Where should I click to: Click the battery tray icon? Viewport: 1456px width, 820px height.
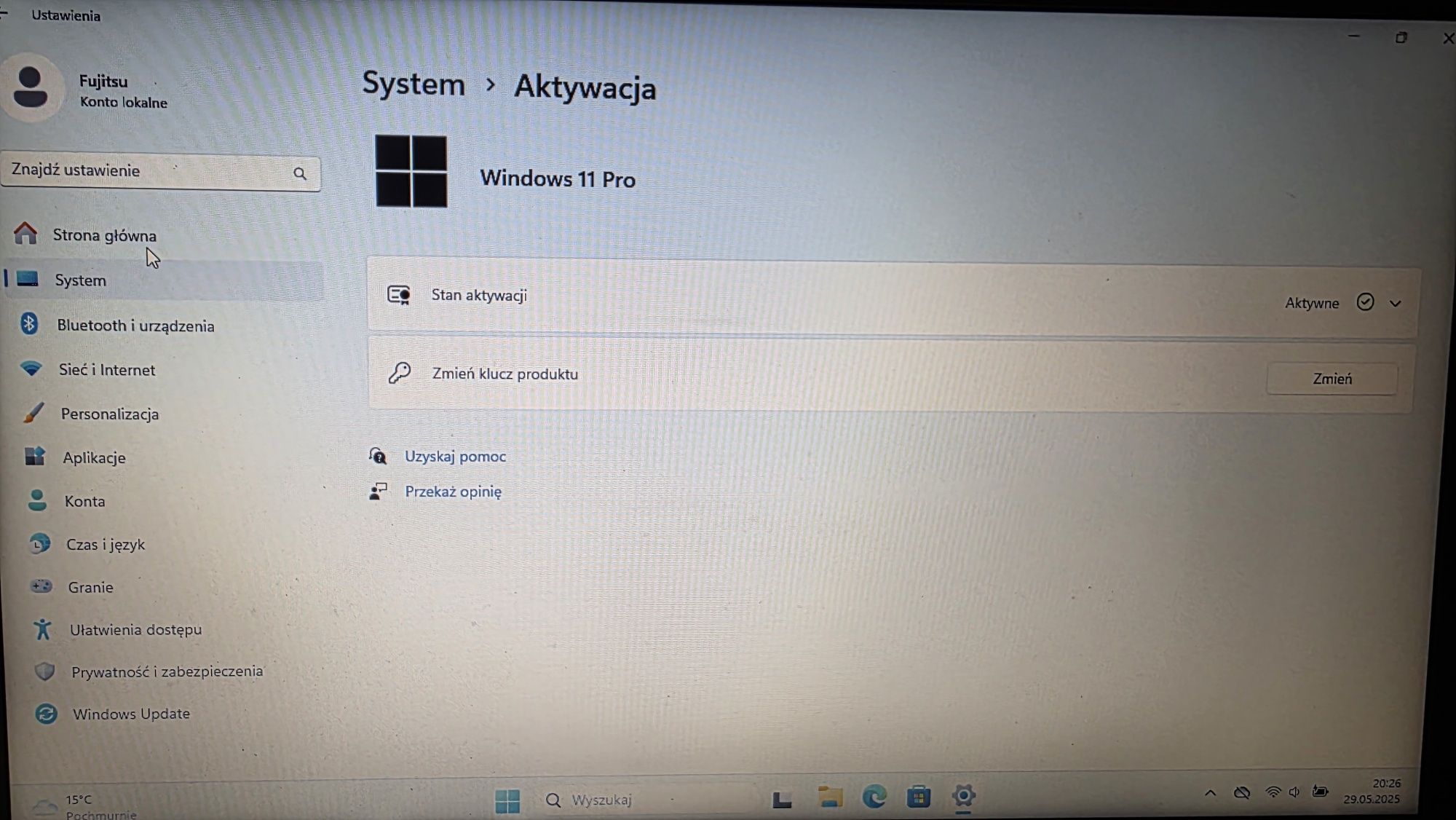pyautogui.click(x=1320, y=791)
